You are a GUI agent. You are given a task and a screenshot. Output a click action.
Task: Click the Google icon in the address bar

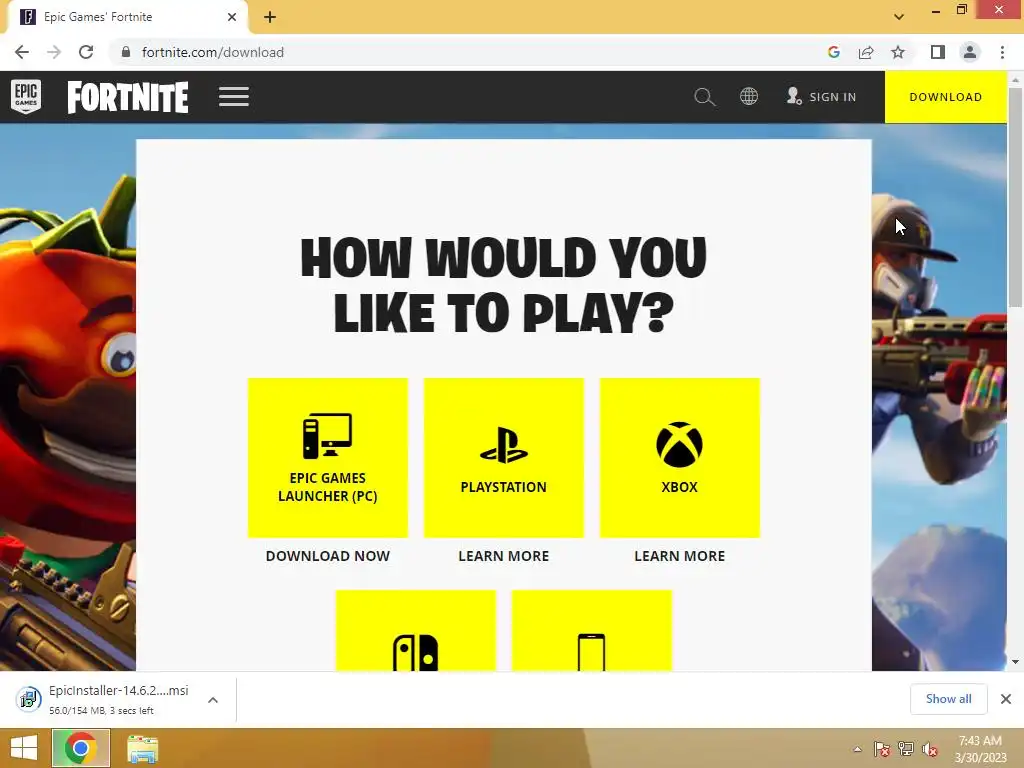[834, 52]
